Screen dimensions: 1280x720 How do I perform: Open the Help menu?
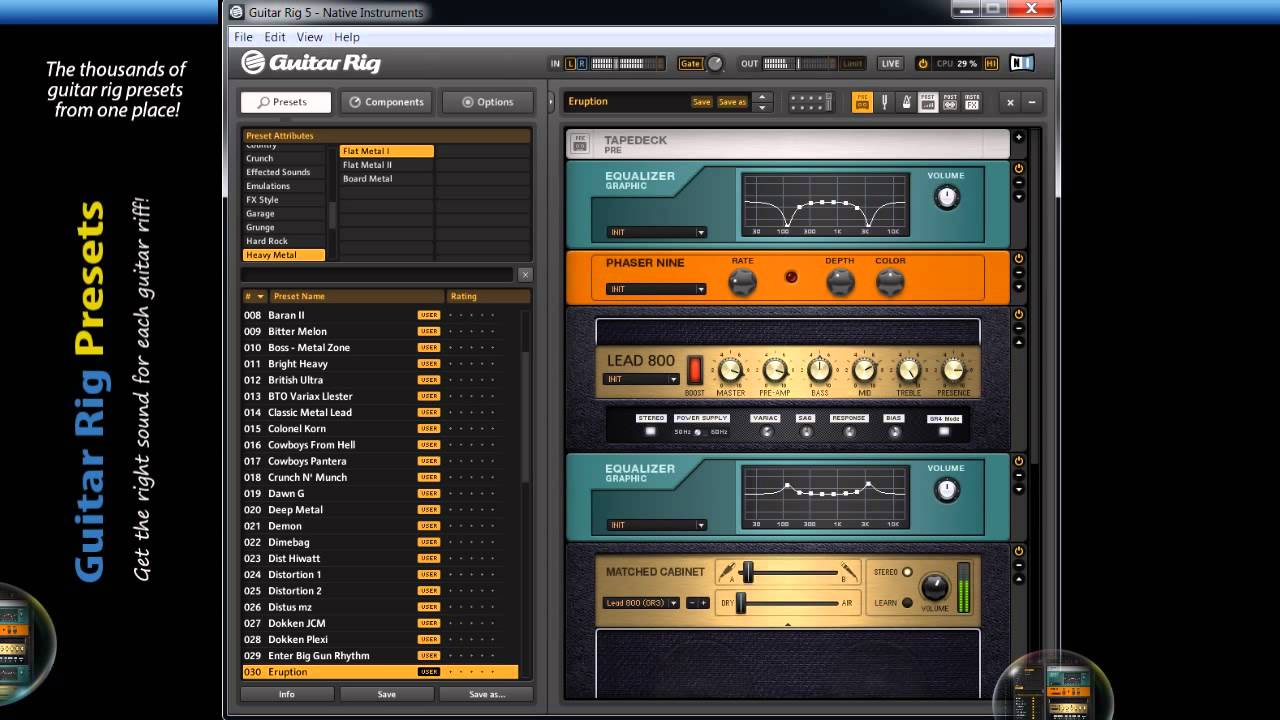347,37
